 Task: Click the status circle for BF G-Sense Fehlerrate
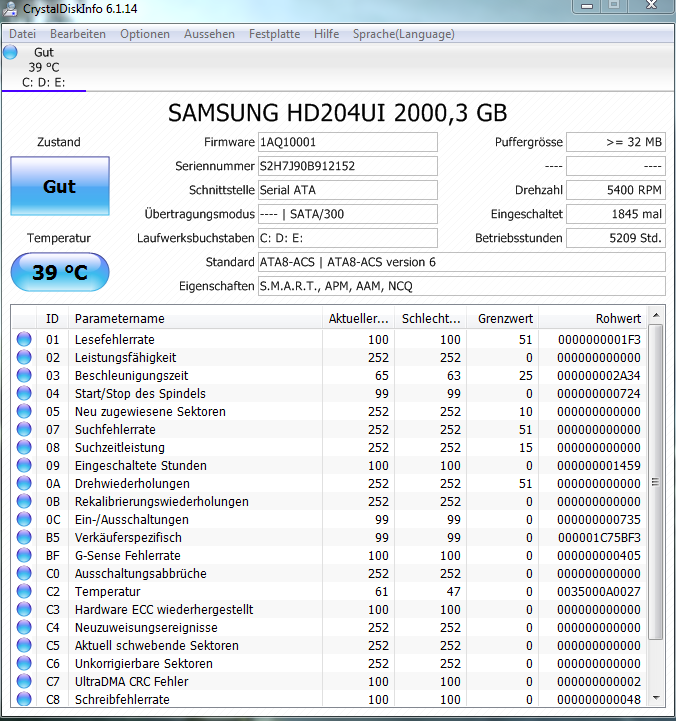pos(24,555)
